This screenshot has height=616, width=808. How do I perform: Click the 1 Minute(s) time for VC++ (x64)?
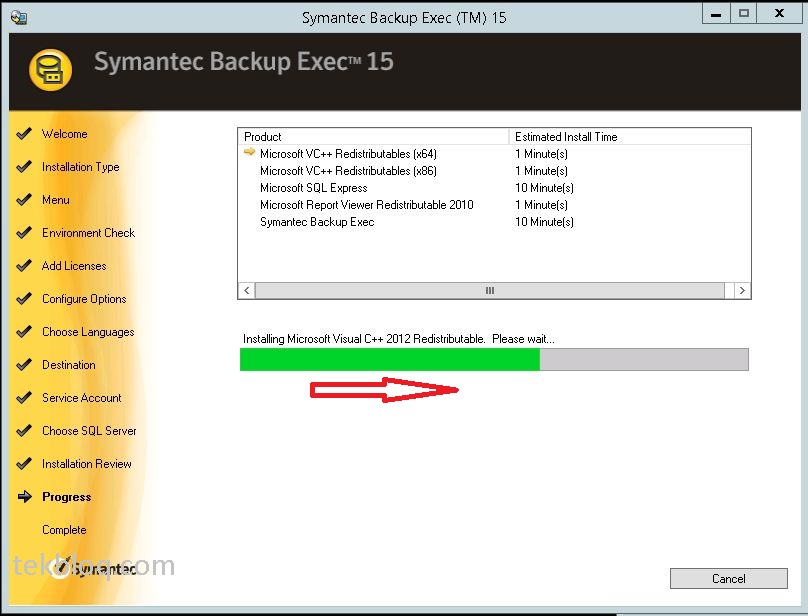541,154
